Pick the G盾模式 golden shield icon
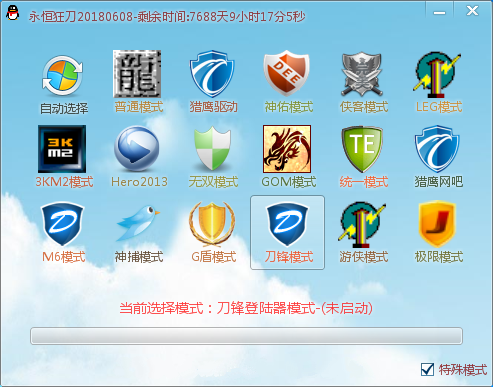Viewport: 493px width, 387px height. tap(212, 223)
